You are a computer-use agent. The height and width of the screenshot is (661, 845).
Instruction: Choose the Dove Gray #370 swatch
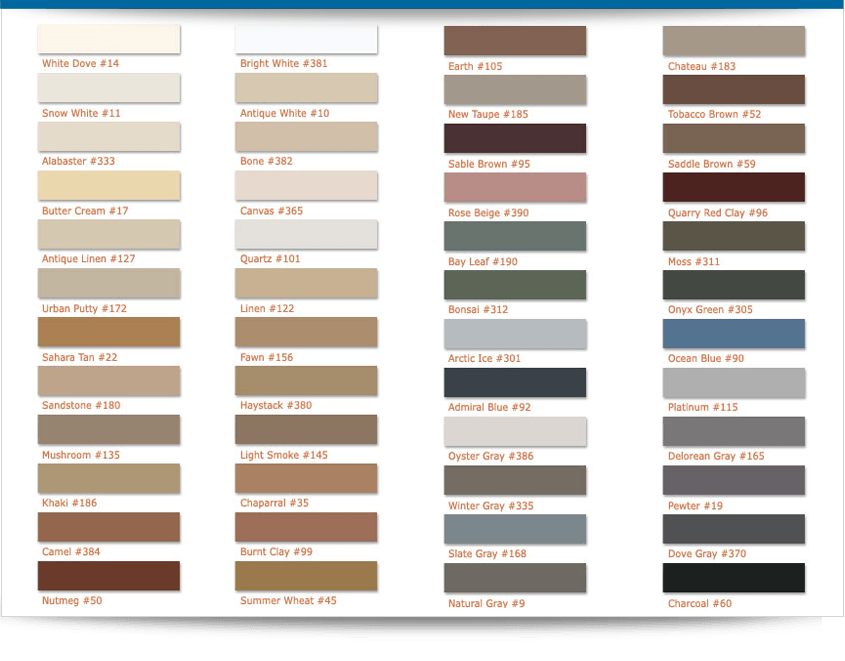734,529
